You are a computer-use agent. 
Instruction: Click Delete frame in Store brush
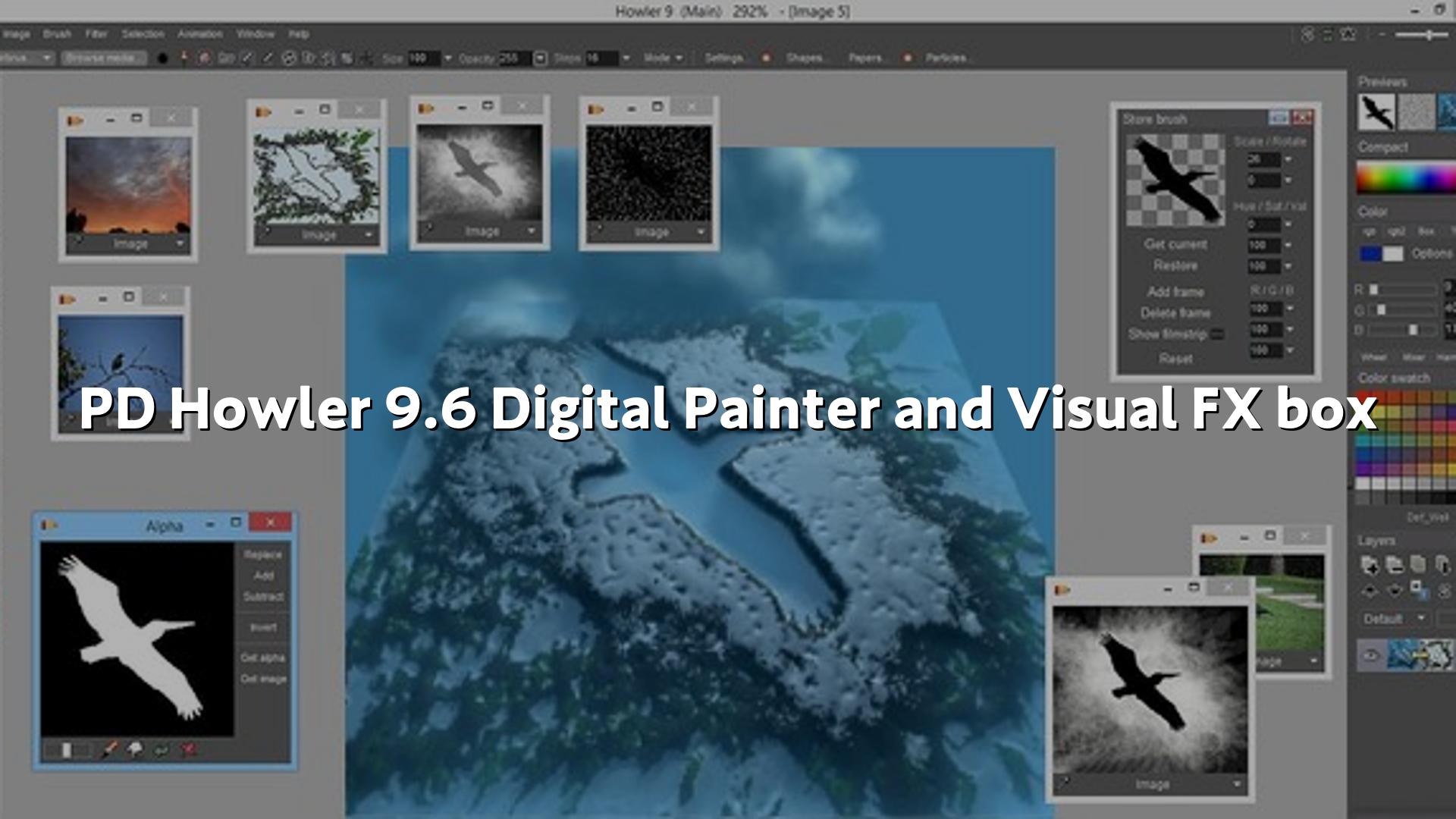coord(1175,313)
